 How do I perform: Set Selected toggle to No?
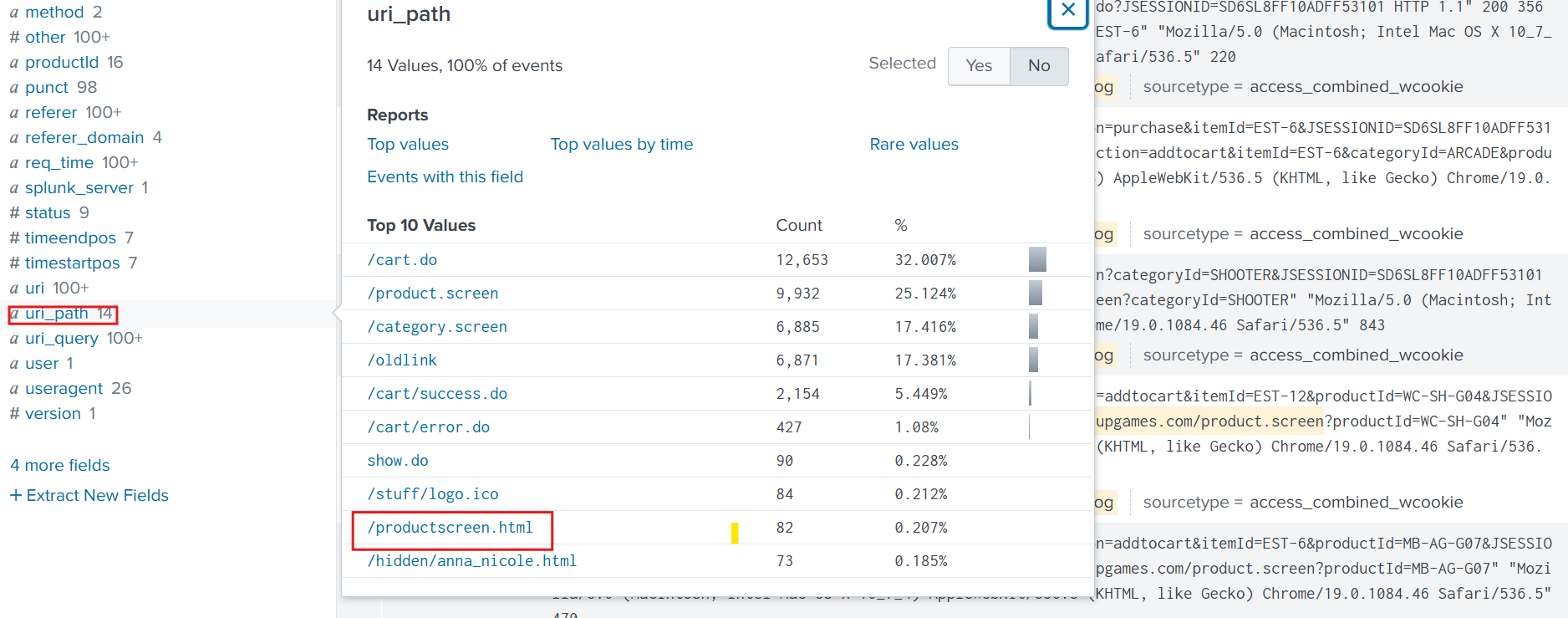tap(1038, 66)
